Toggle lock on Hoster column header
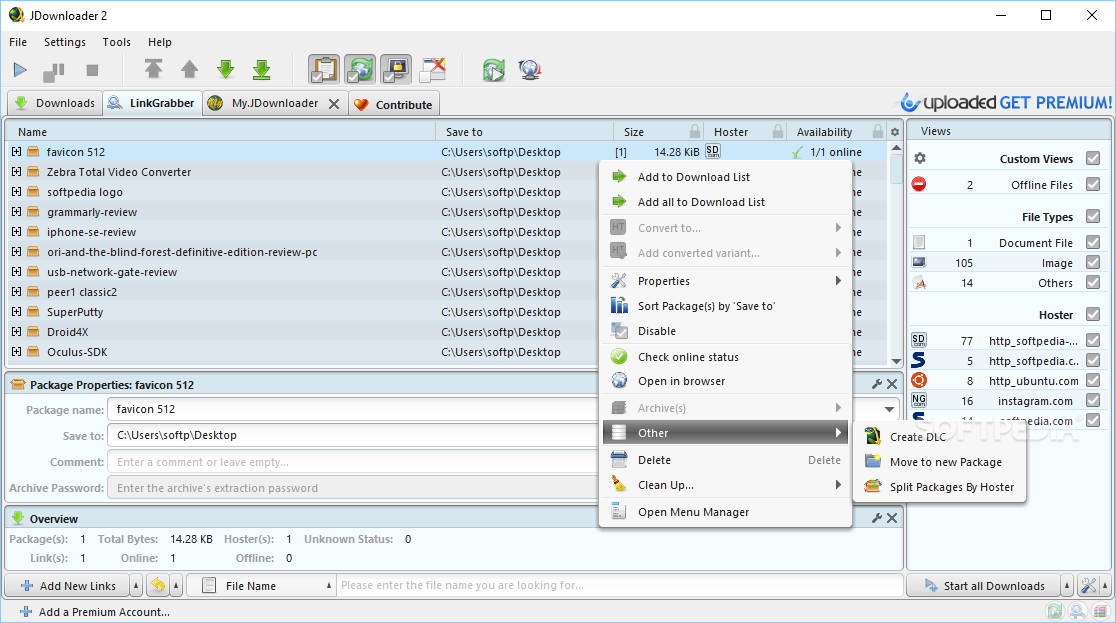 (x=778, y=131)
